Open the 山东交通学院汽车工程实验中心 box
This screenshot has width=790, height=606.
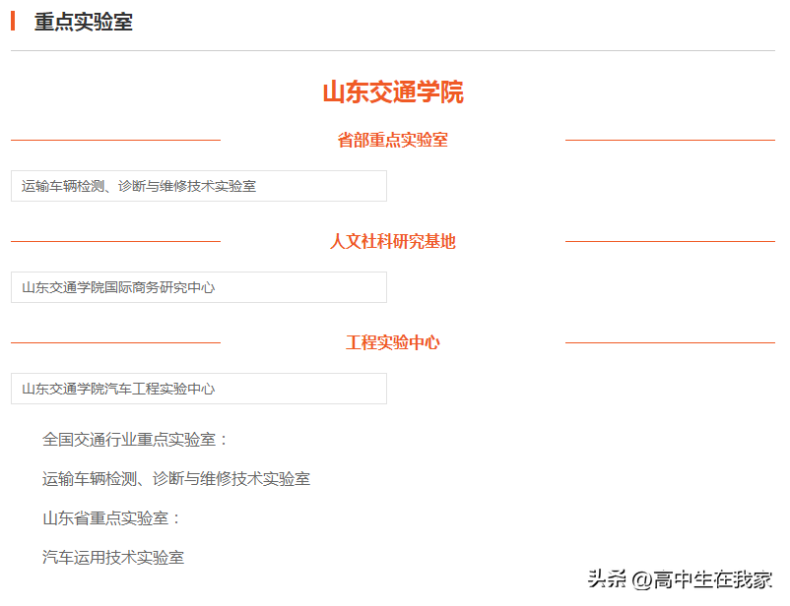pyautogui.click(x=199, y=388)
